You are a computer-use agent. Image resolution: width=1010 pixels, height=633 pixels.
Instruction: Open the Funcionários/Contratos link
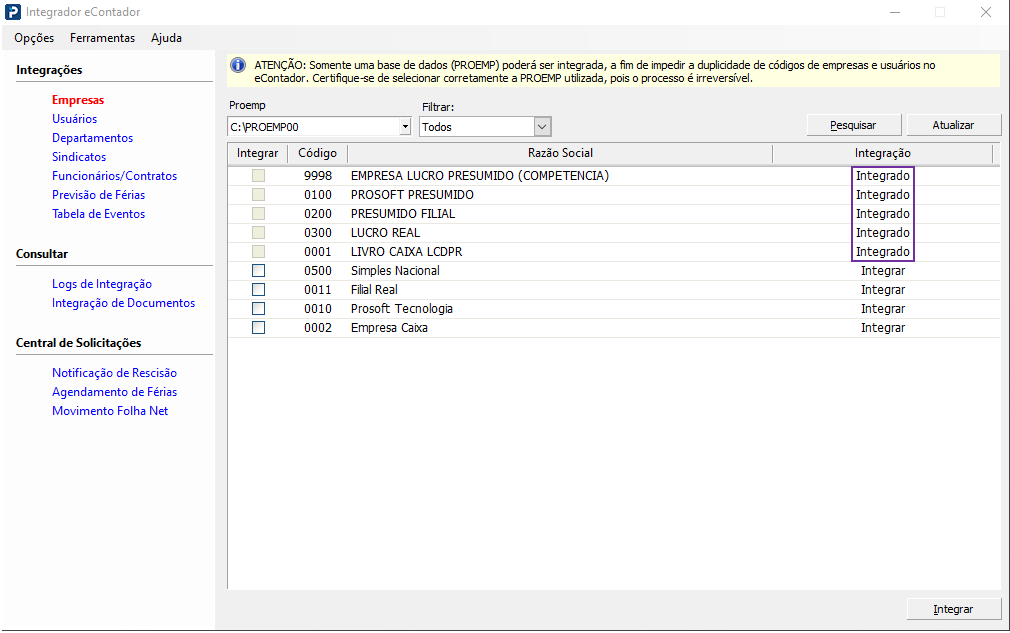[114, 176]
